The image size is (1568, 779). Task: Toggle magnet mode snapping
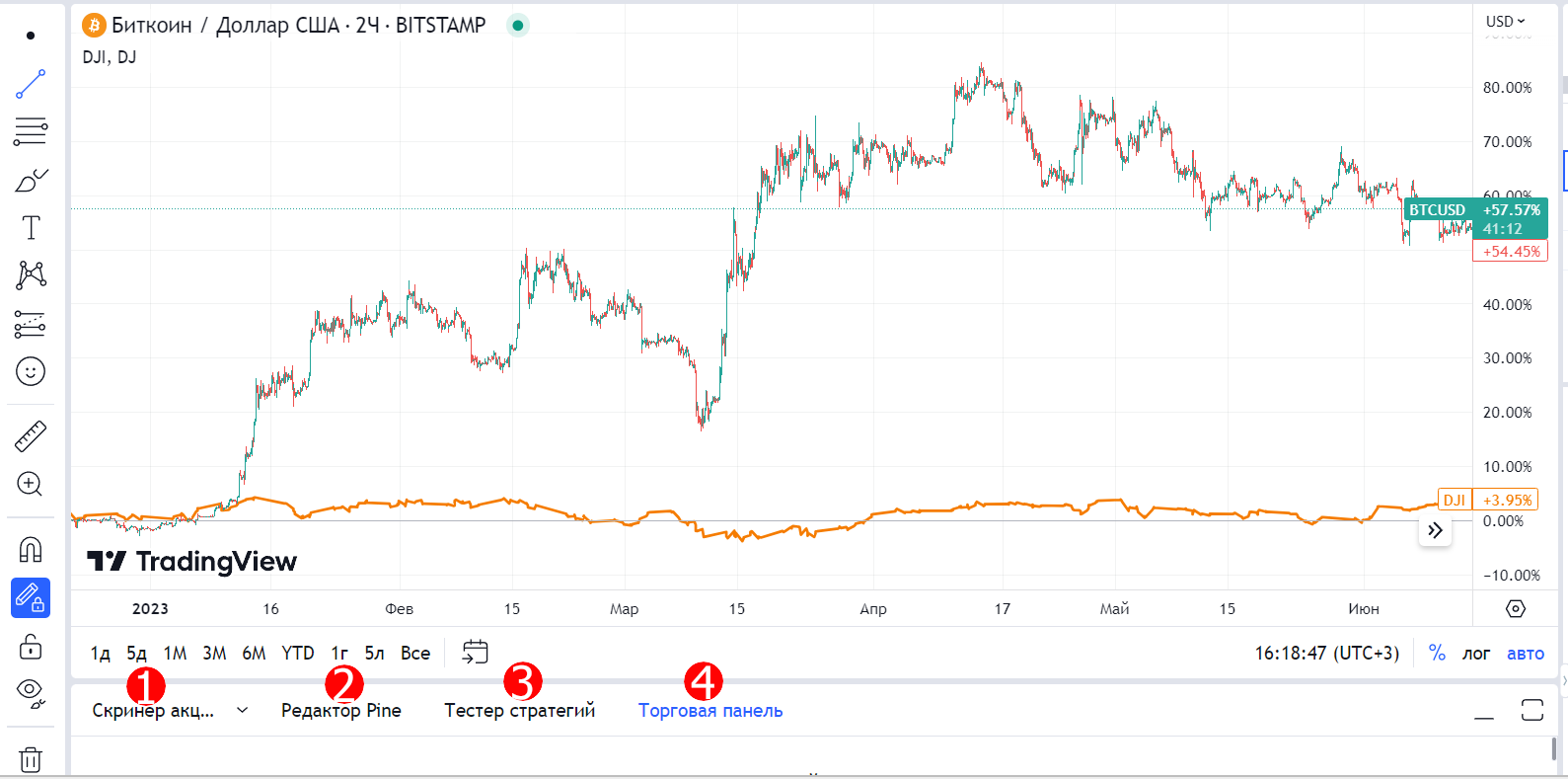[31, 549]
